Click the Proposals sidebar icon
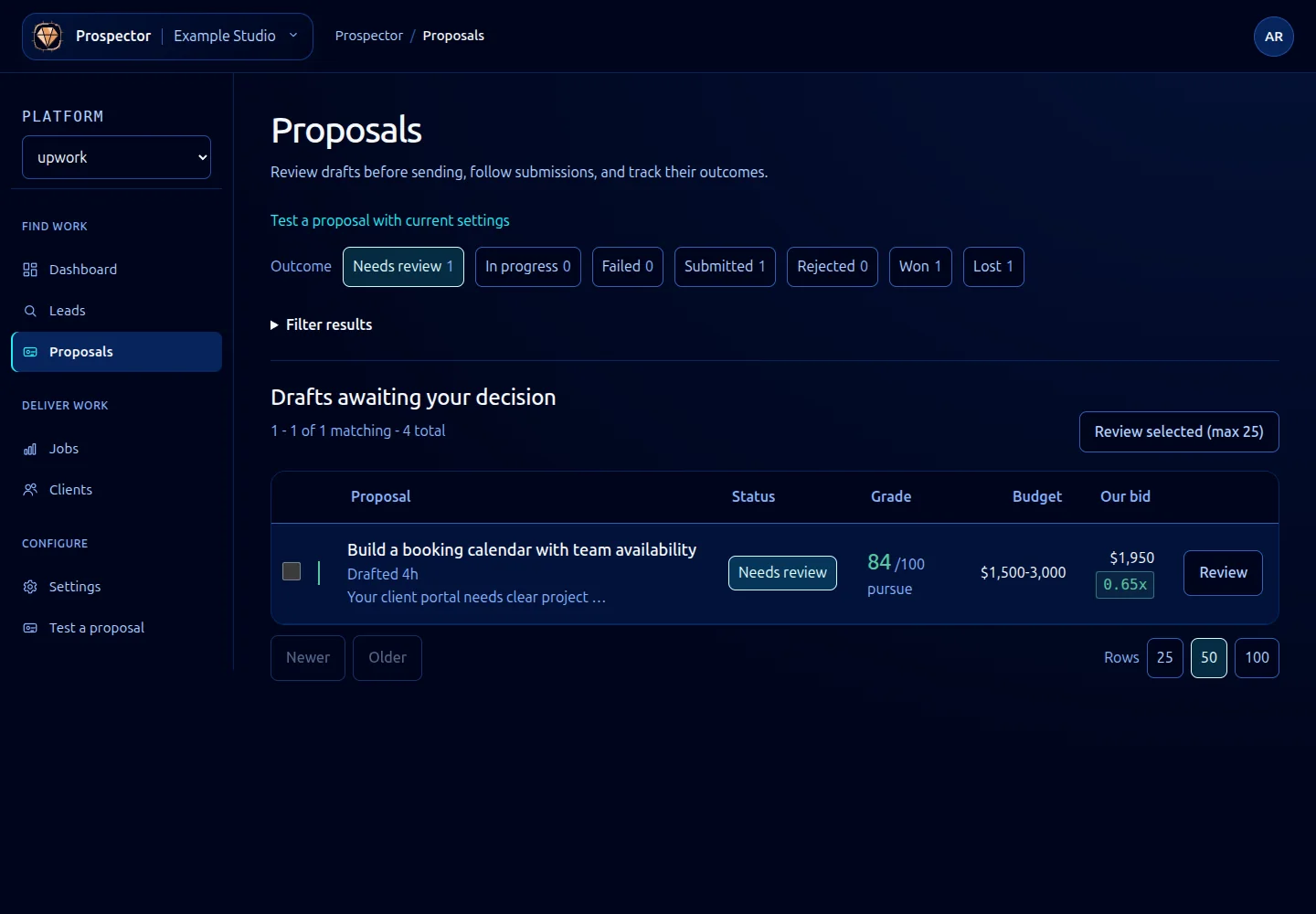 pos(30,352)
